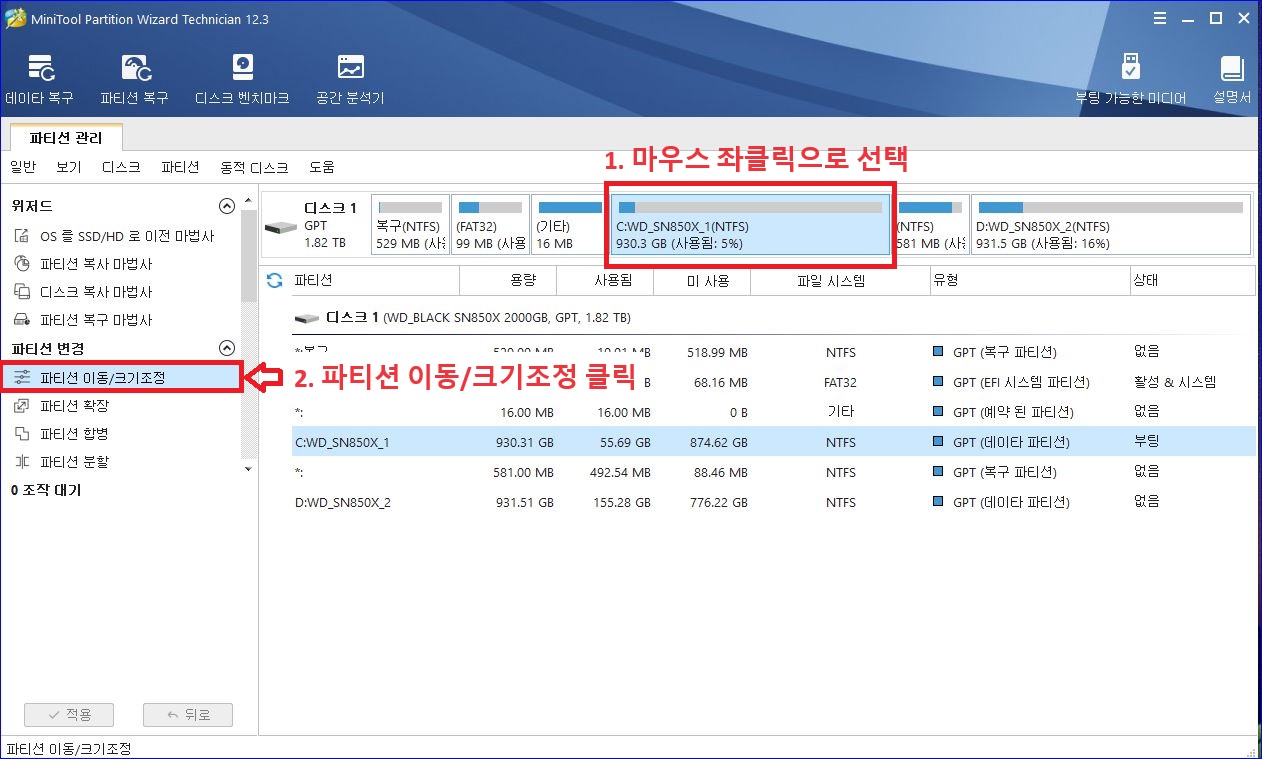Open the 디스크 menu

coord(121,167)
